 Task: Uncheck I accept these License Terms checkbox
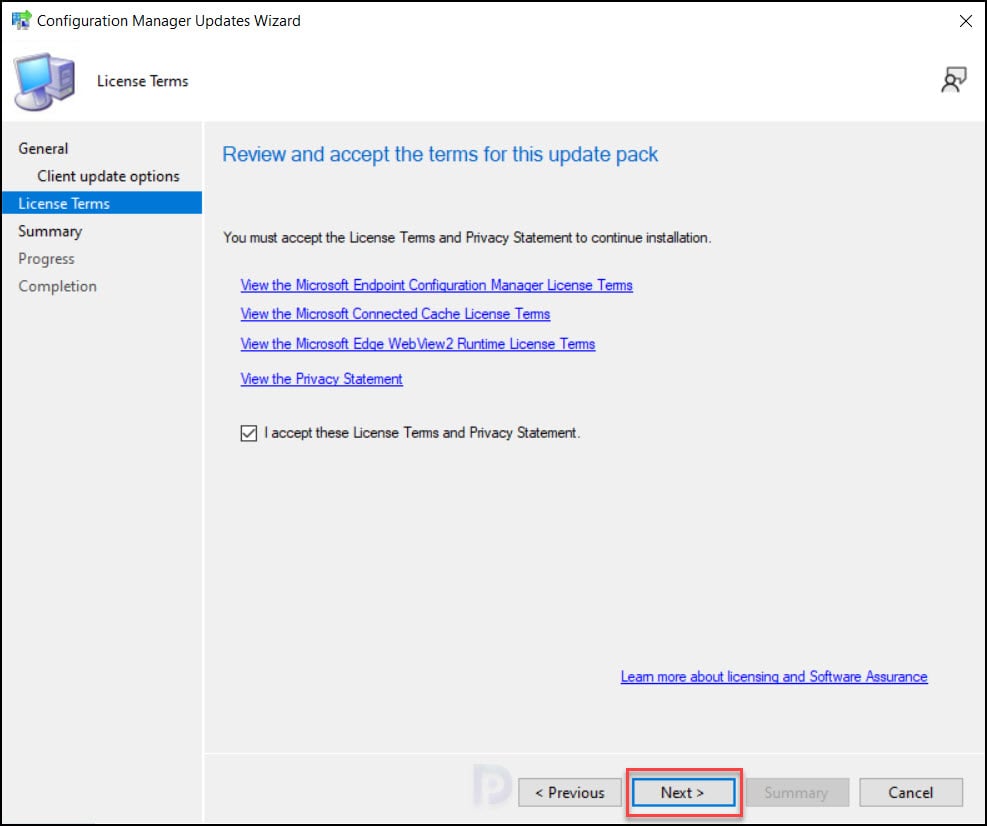[249, 433]
